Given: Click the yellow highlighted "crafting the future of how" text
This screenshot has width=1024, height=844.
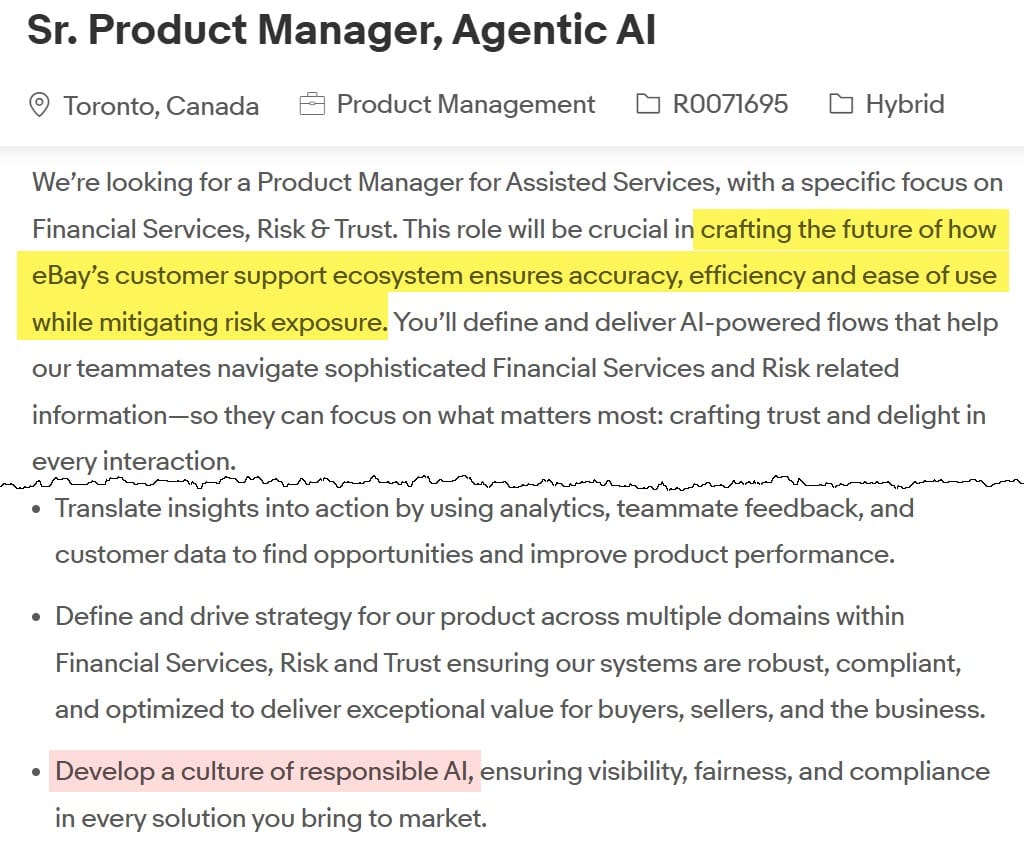Looking at the screenshot, I should coord(848,229).
